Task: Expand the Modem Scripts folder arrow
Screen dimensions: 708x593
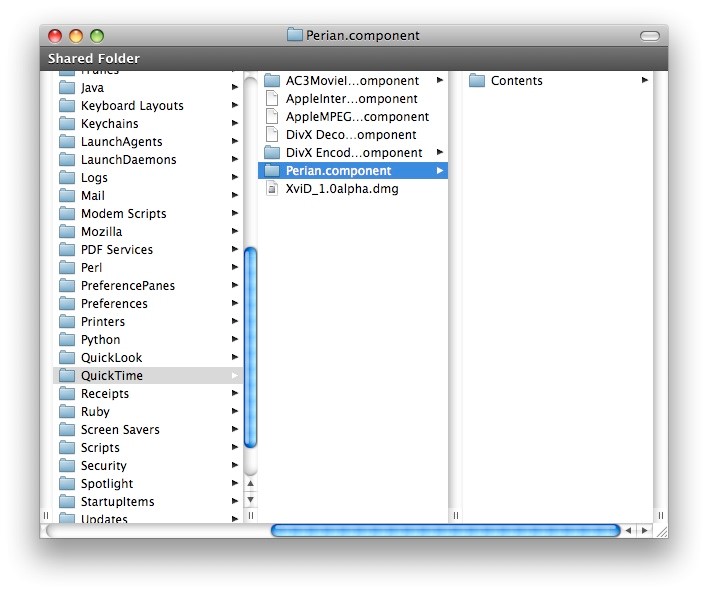Action: point(234,213)
